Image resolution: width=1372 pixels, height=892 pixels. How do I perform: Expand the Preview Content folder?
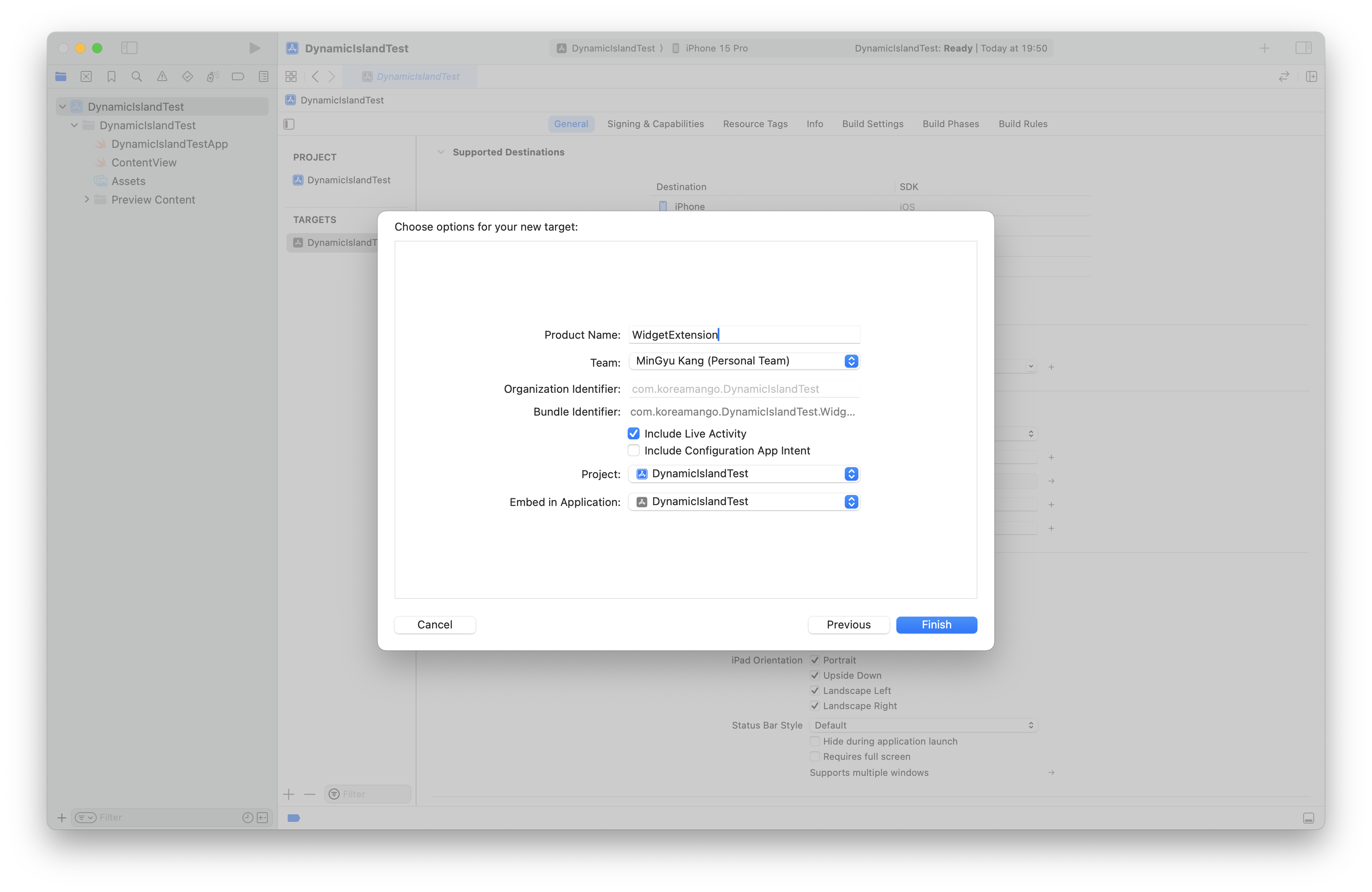coord(87,199)
